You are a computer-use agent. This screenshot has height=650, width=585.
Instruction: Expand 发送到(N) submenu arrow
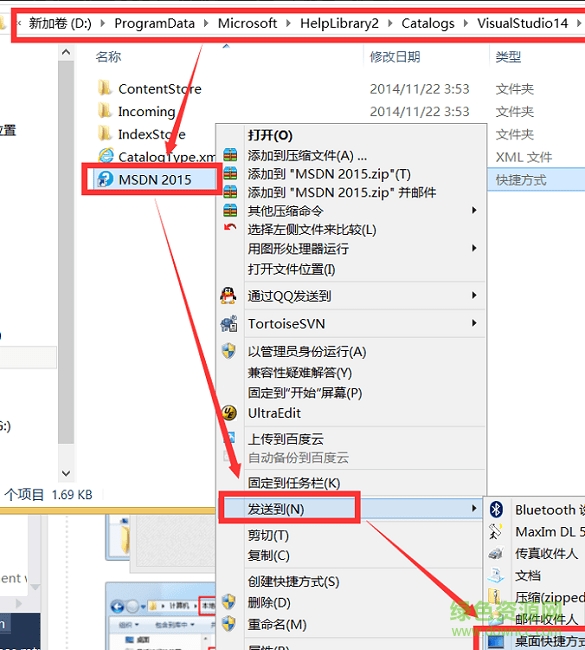coord(474,508)
